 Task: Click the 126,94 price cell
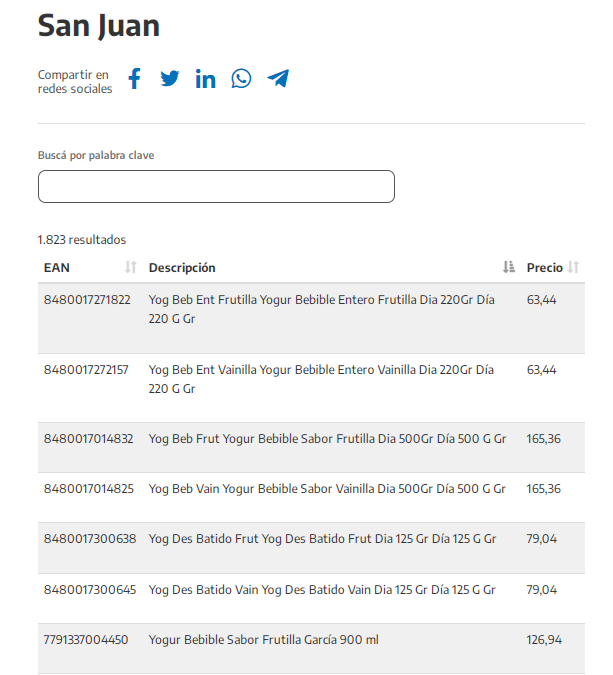pyautogui.click(x=543, y=640)
